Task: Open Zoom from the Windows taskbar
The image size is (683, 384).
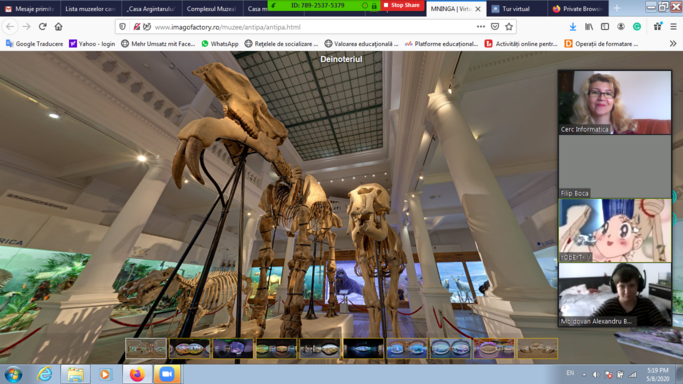Action: [167, 374]
